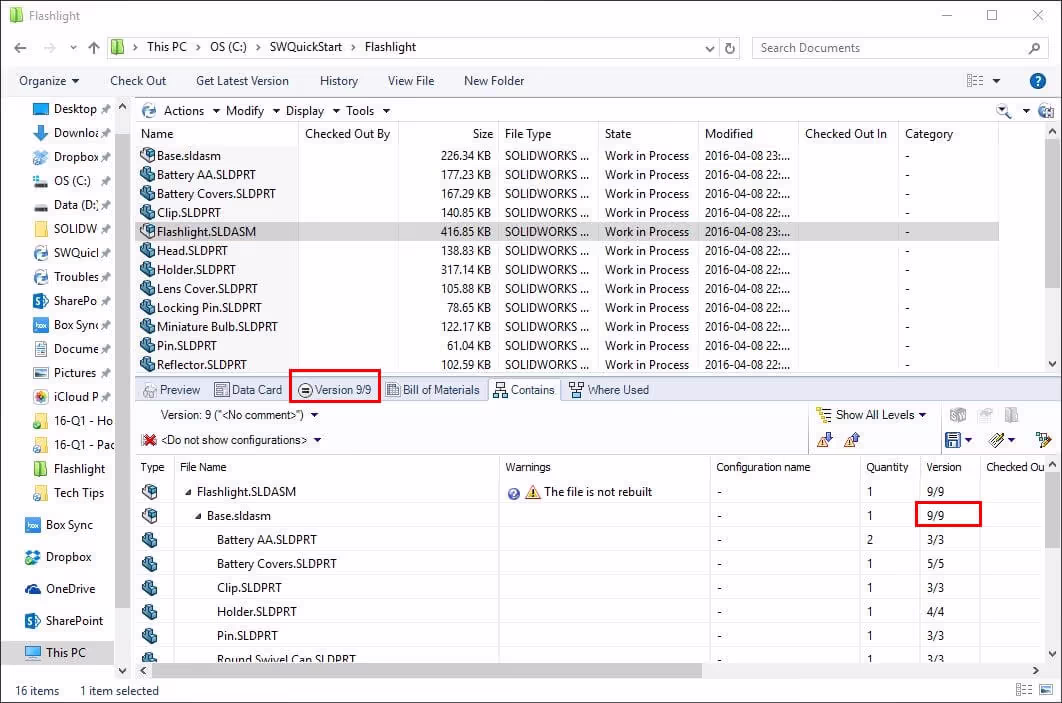This screenshot has height=703, width=1062.
Task: Open the Version 9/9 tab
Action: (335, 390)
